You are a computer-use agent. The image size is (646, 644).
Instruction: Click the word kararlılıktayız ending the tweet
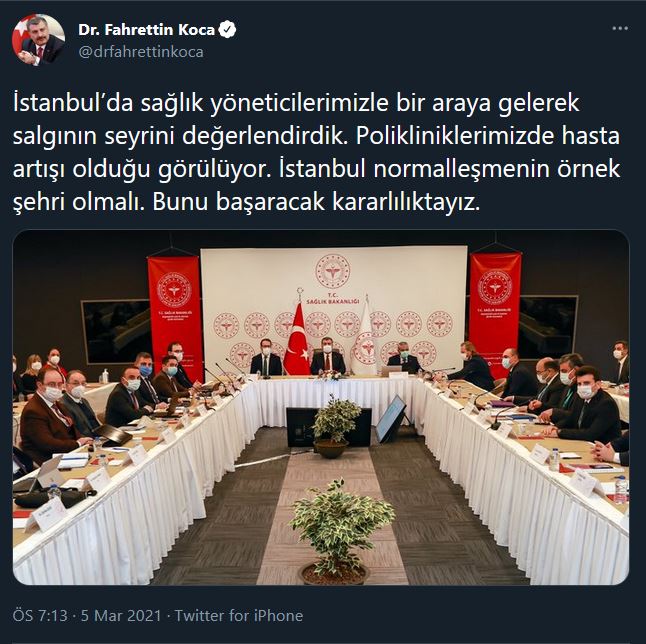(406, 203)
